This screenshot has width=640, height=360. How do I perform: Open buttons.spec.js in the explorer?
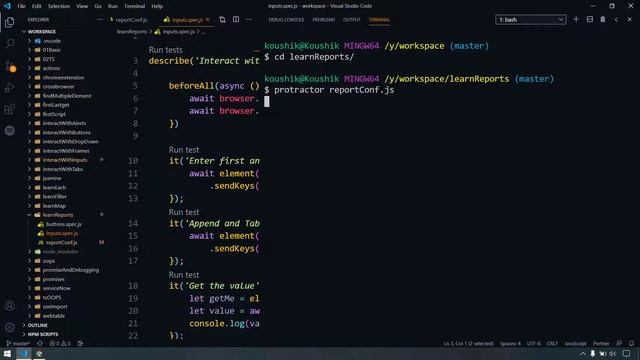64,224
